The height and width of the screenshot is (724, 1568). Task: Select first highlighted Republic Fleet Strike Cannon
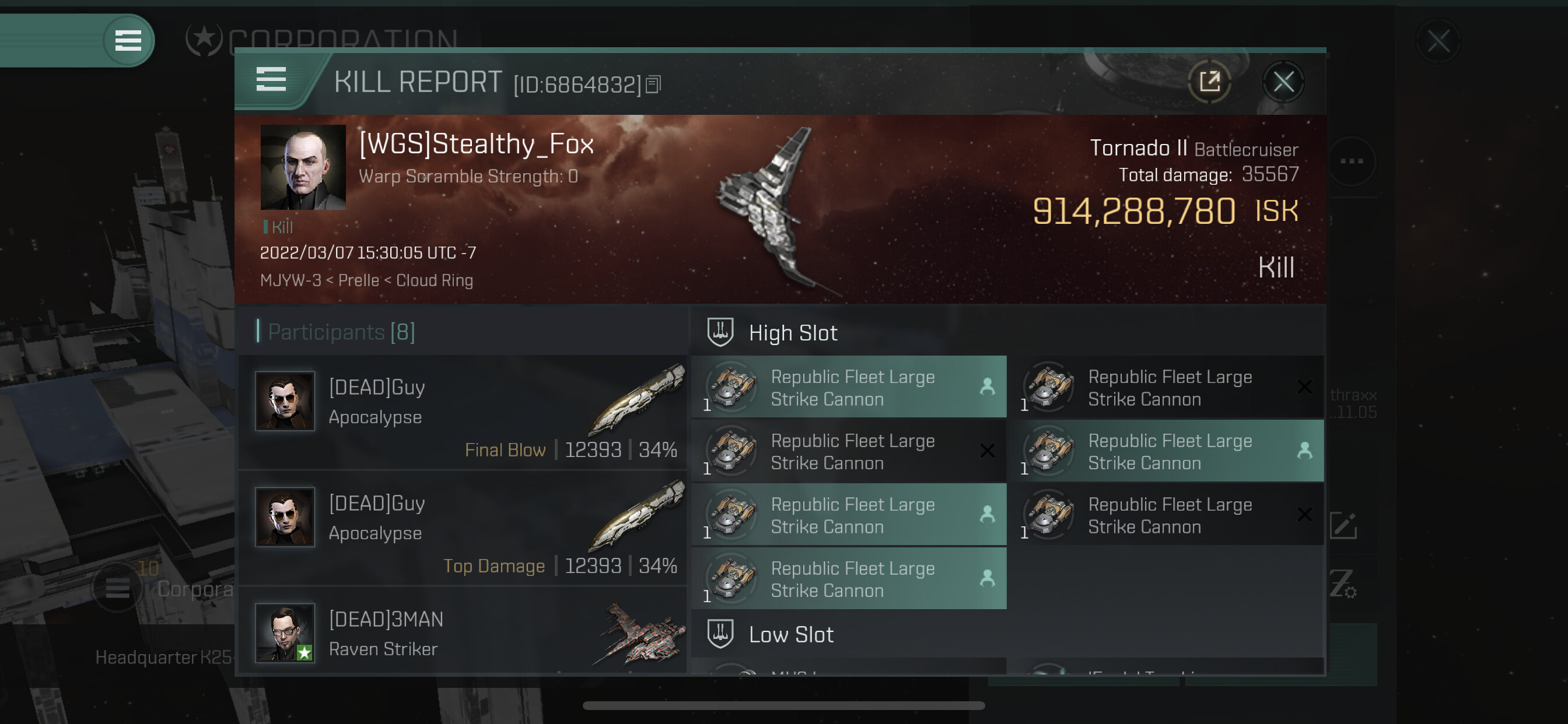click(849, 387)
